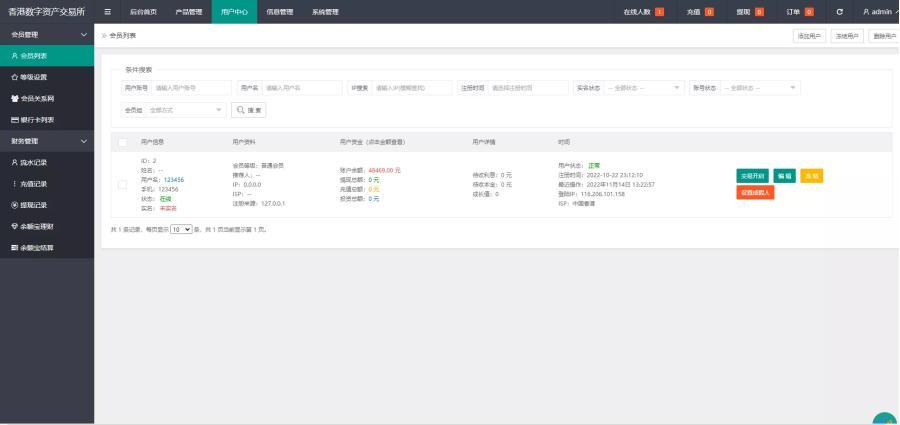Click the 提现 orange count badge
Screen dimensions: 900x425
(x=759, y=11)
